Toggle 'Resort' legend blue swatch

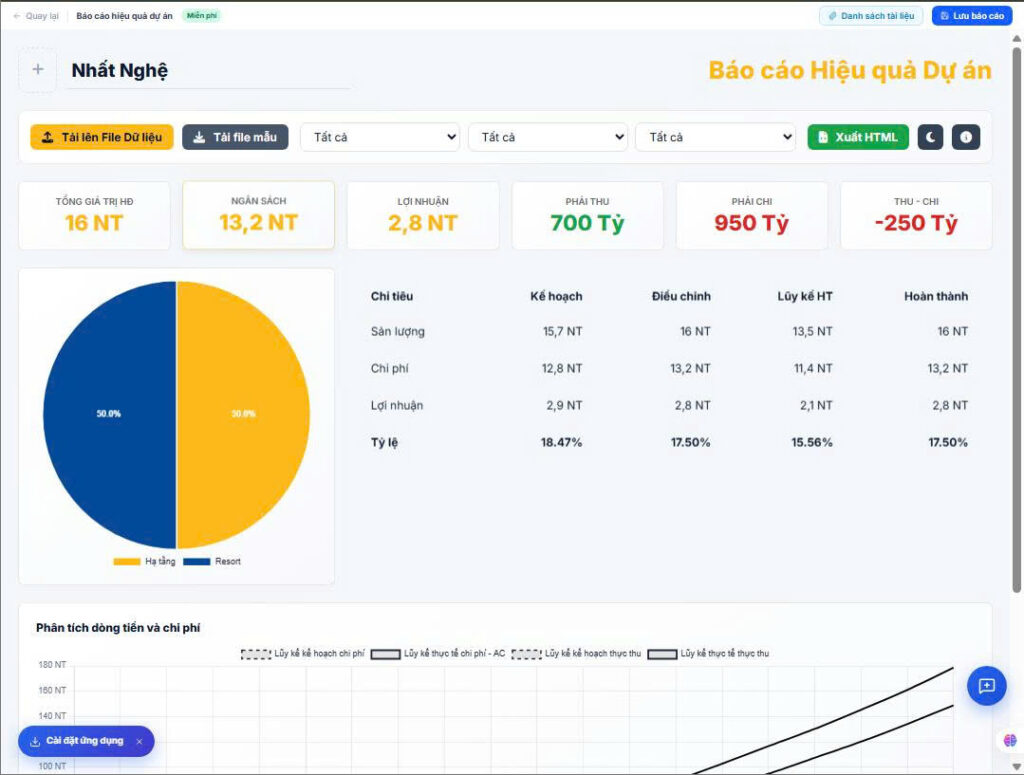pos(197,561)
